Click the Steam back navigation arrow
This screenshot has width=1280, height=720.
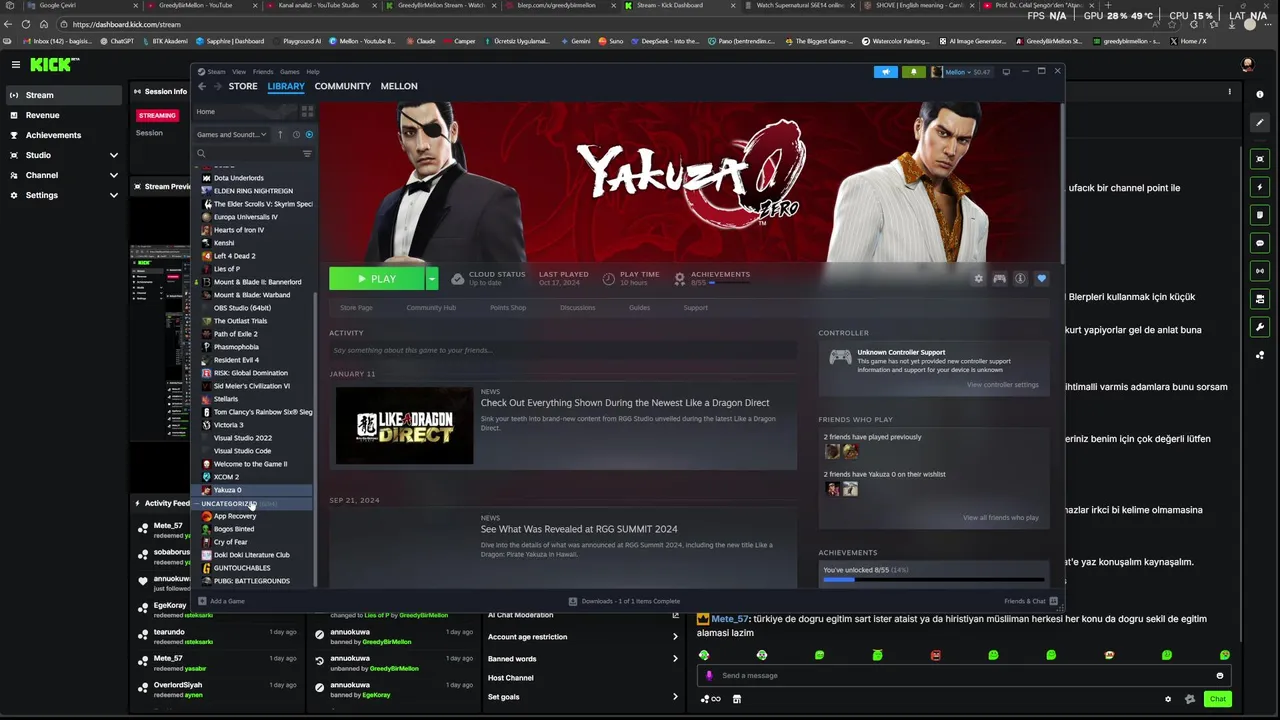202,86
